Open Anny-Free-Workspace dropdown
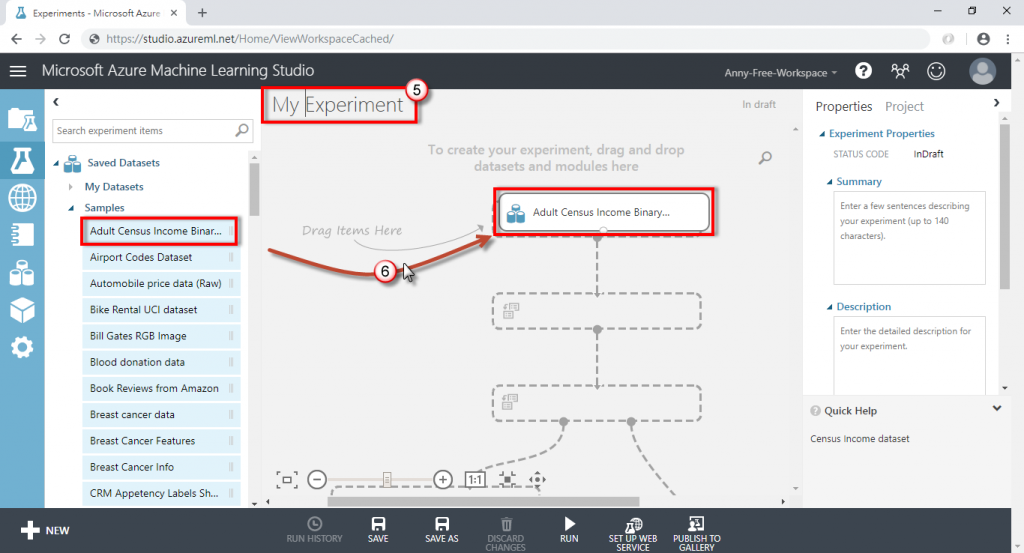1024x553 pixels. [780, 72]
